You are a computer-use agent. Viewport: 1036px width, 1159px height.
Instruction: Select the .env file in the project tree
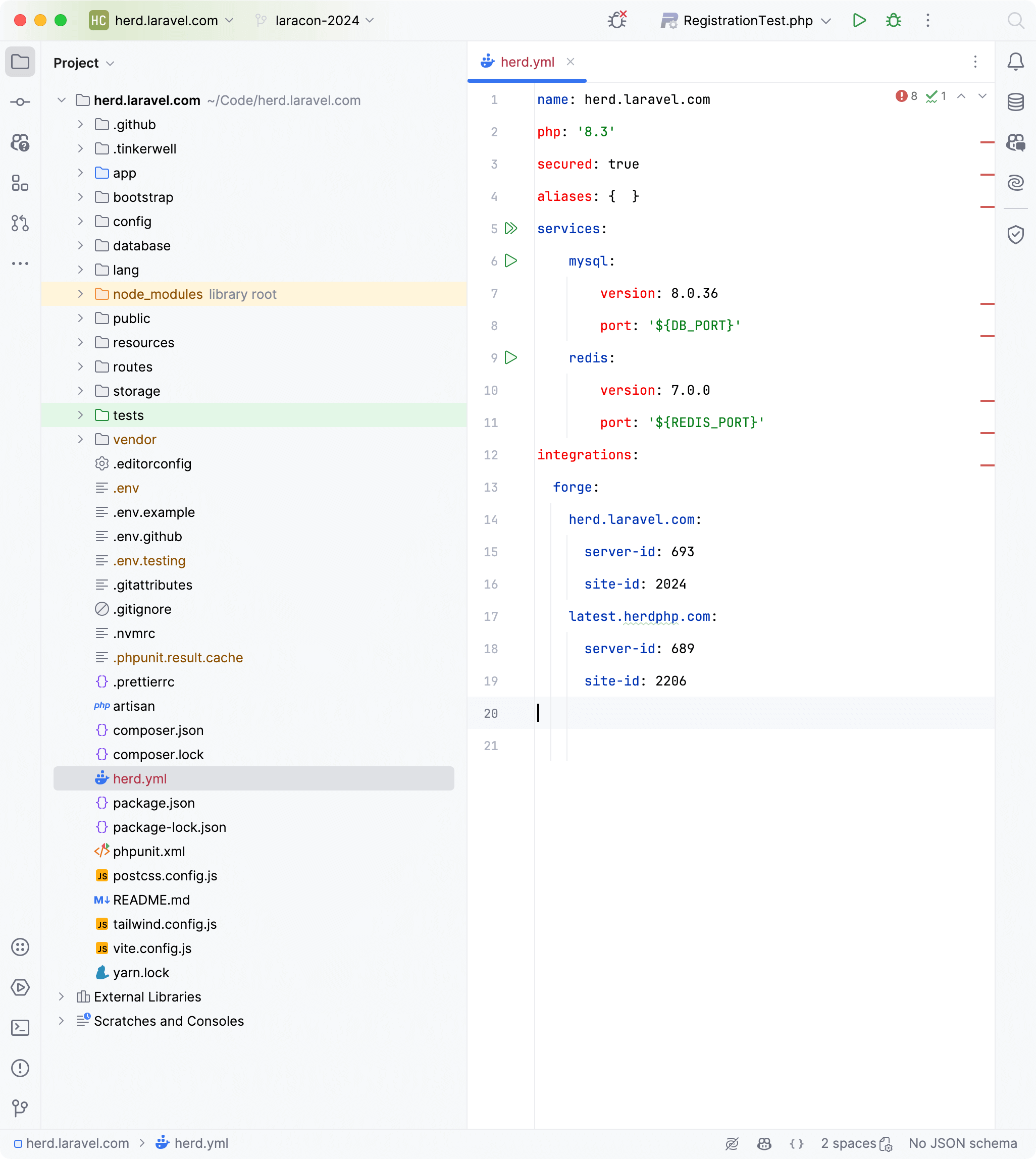126,488
